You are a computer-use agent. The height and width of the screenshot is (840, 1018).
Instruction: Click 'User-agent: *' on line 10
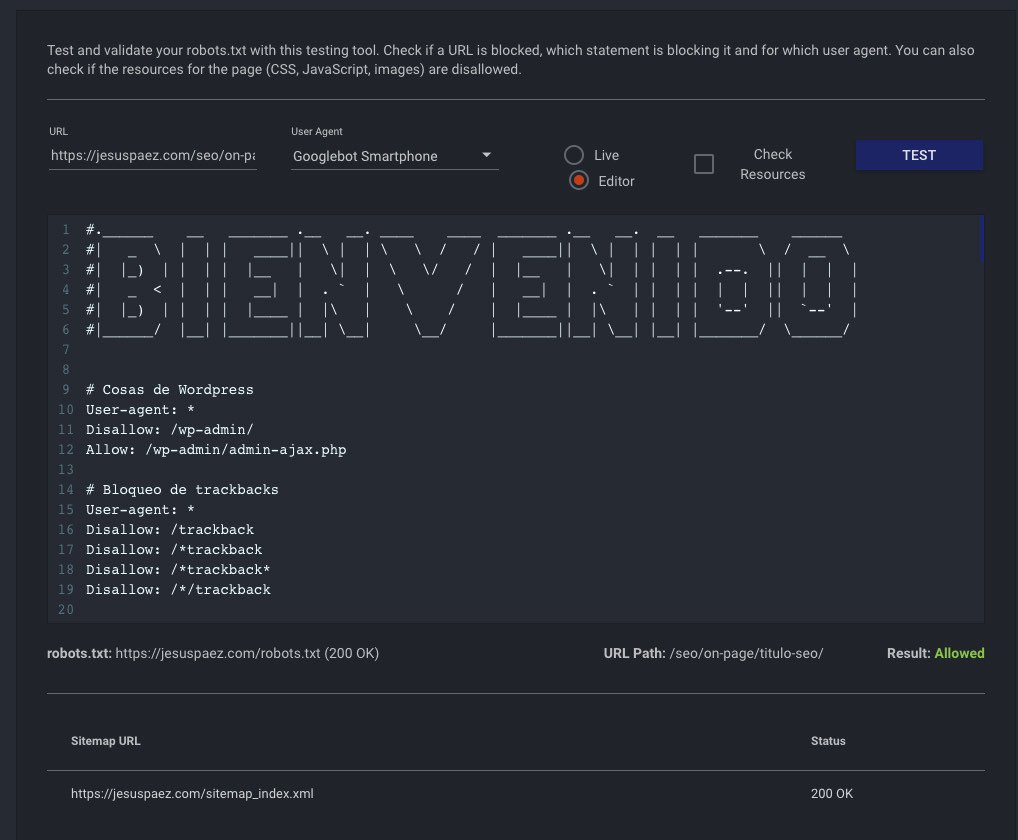coord(140,410)
